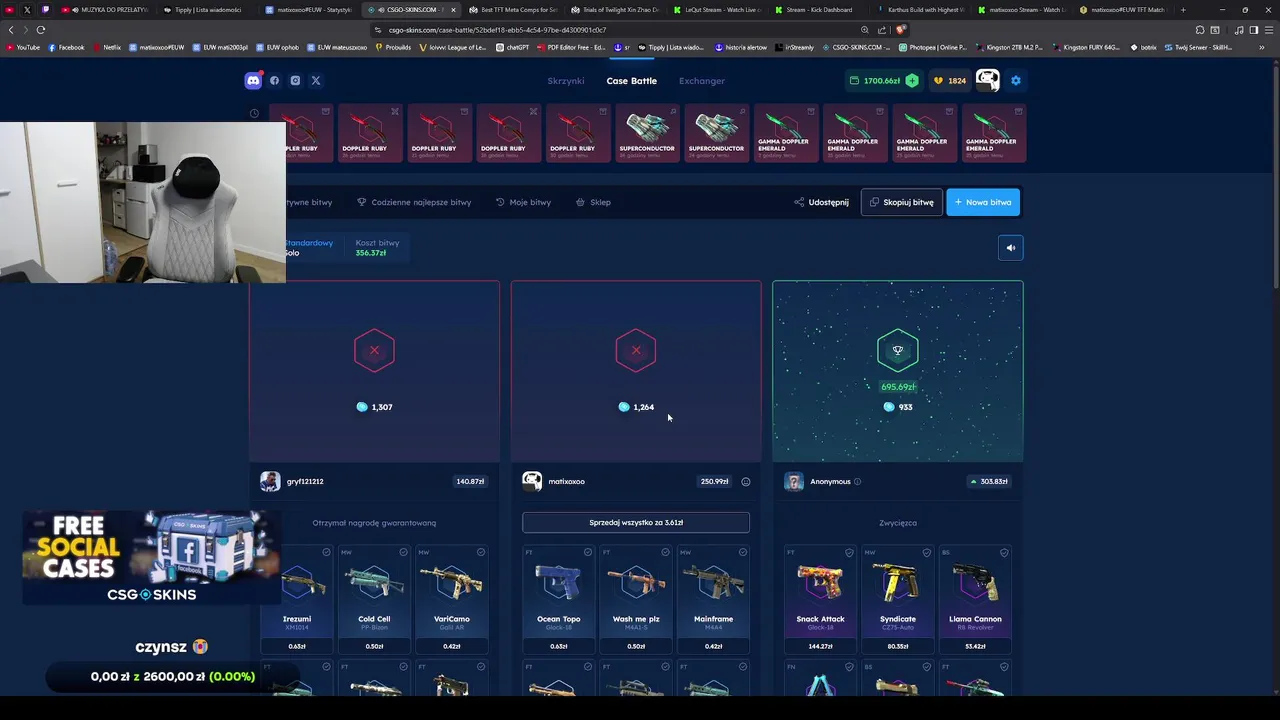Click 140.87zł total for gryf121212
Screen dimensions: 1280x720
pyautogui.click(x=470, y=482)
